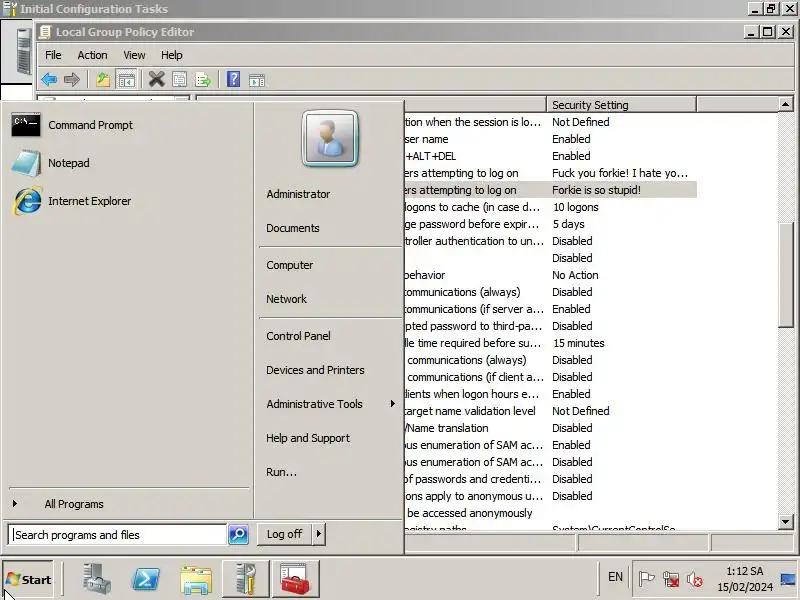Click Run... in Start menu
The height and width of the screenshot is (600, 800).
click(x=281, y=472)
